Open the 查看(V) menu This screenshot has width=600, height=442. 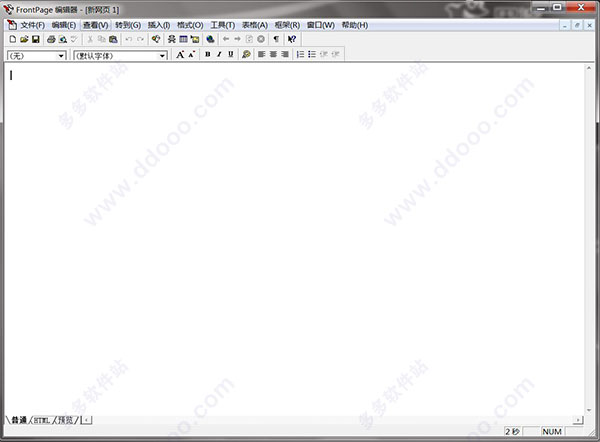point(96,25)
